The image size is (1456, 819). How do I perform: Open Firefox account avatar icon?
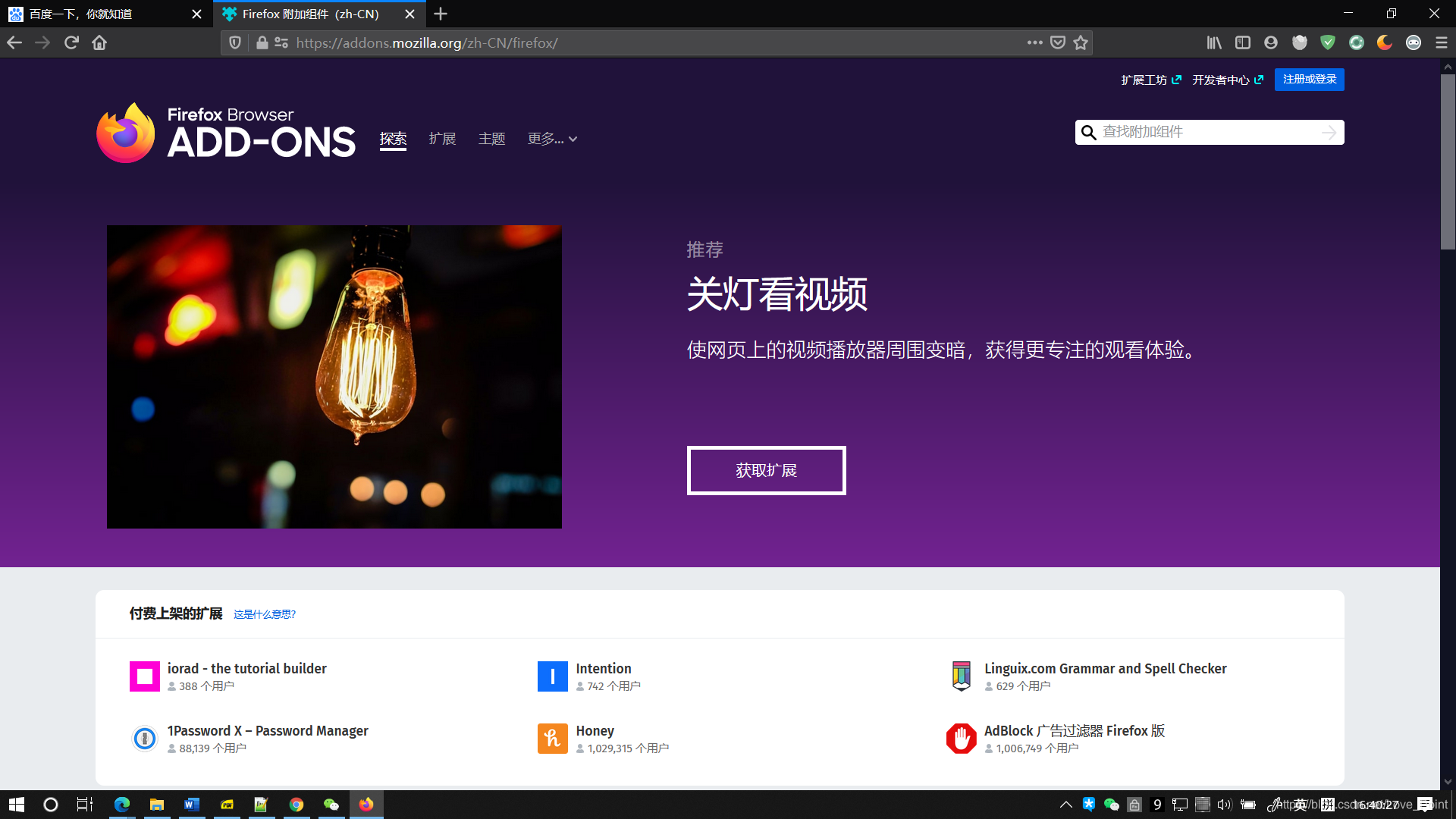pyautogui.click(x=1271, y=43)
